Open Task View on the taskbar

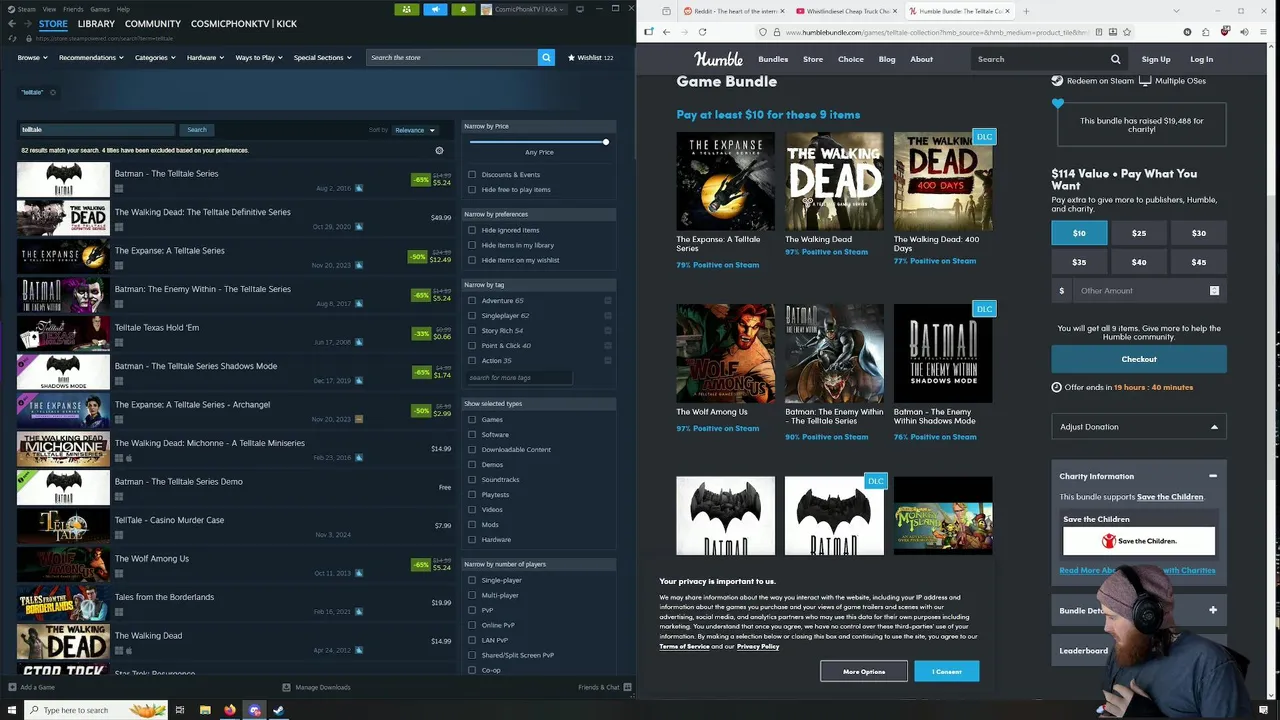point(180,710)
